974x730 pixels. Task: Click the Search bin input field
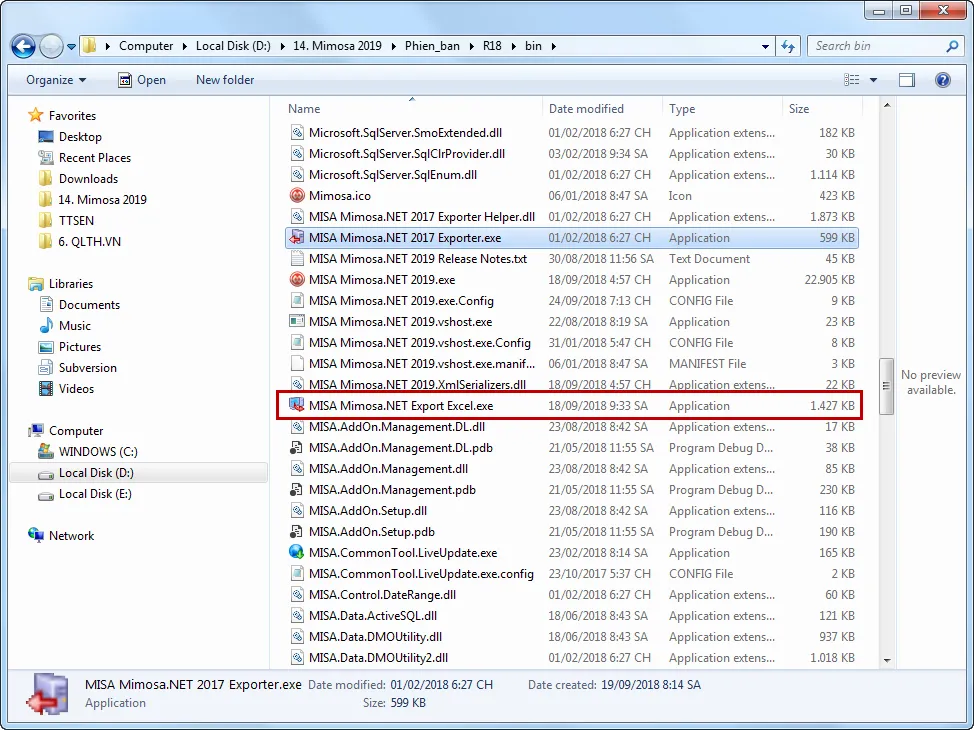click(876, 46)
